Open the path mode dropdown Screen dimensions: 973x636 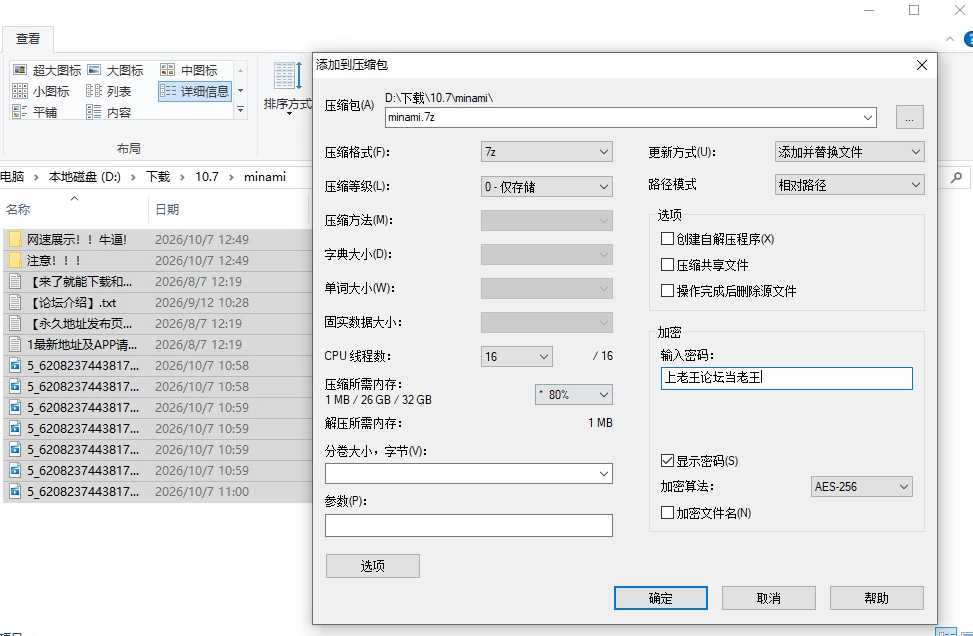coord(849,185)
